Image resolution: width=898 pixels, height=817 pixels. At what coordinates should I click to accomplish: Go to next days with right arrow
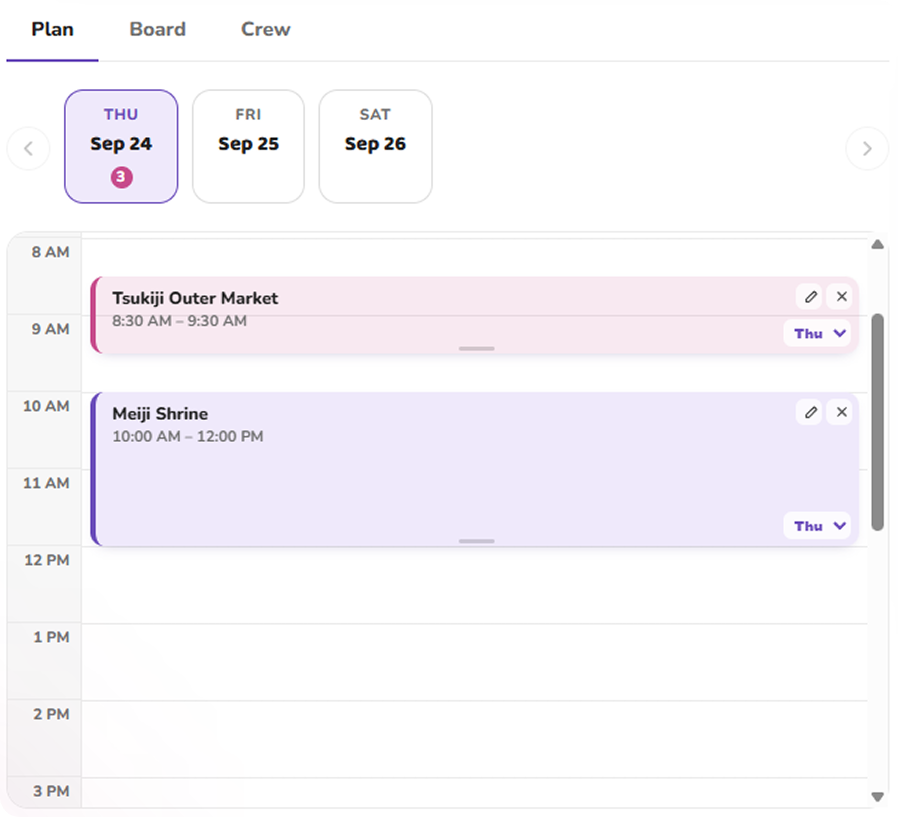point(867,148)
